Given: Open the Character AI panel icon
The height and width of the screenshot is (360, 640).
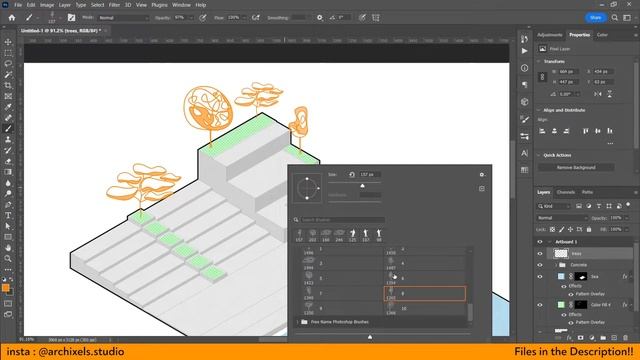Looking at the screenshot, I should [x=524, y=153].
